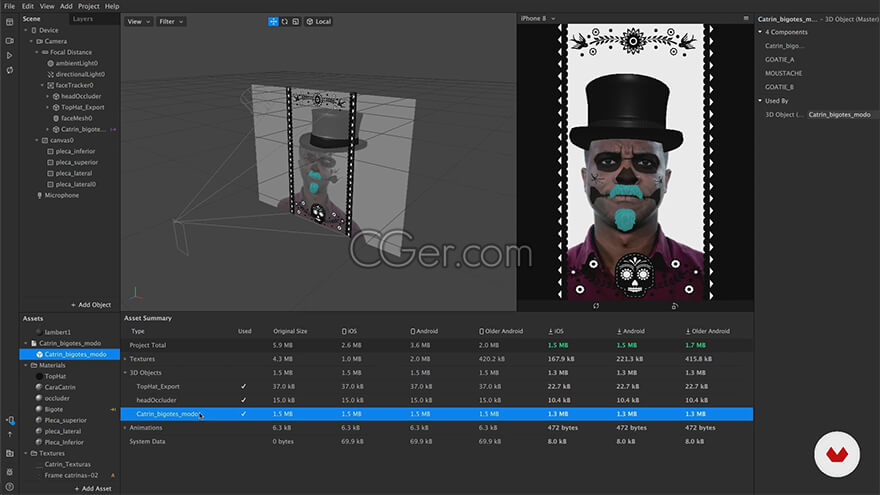Open the Project menu
Screen dimensions: 880x495
[x=89, y=6]
